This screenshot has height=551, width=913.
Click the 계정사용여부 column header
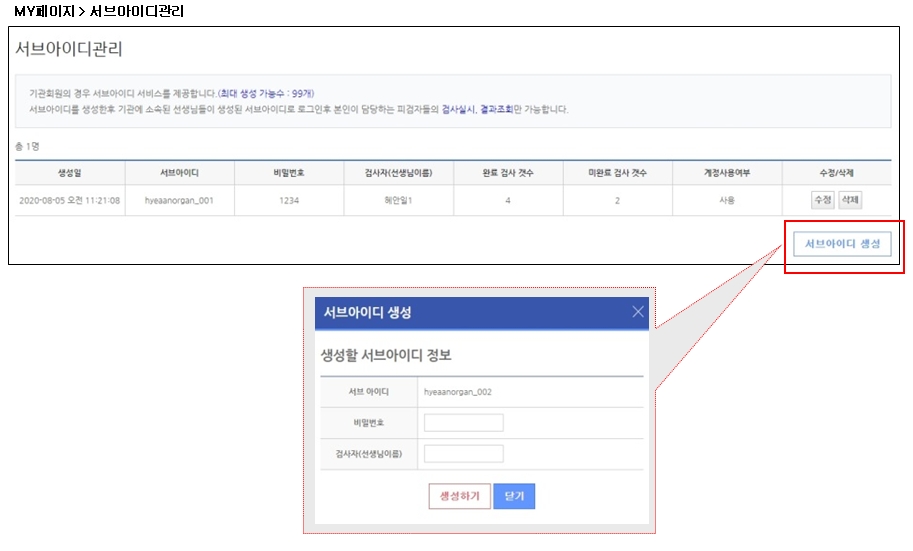tap(726, 173)
